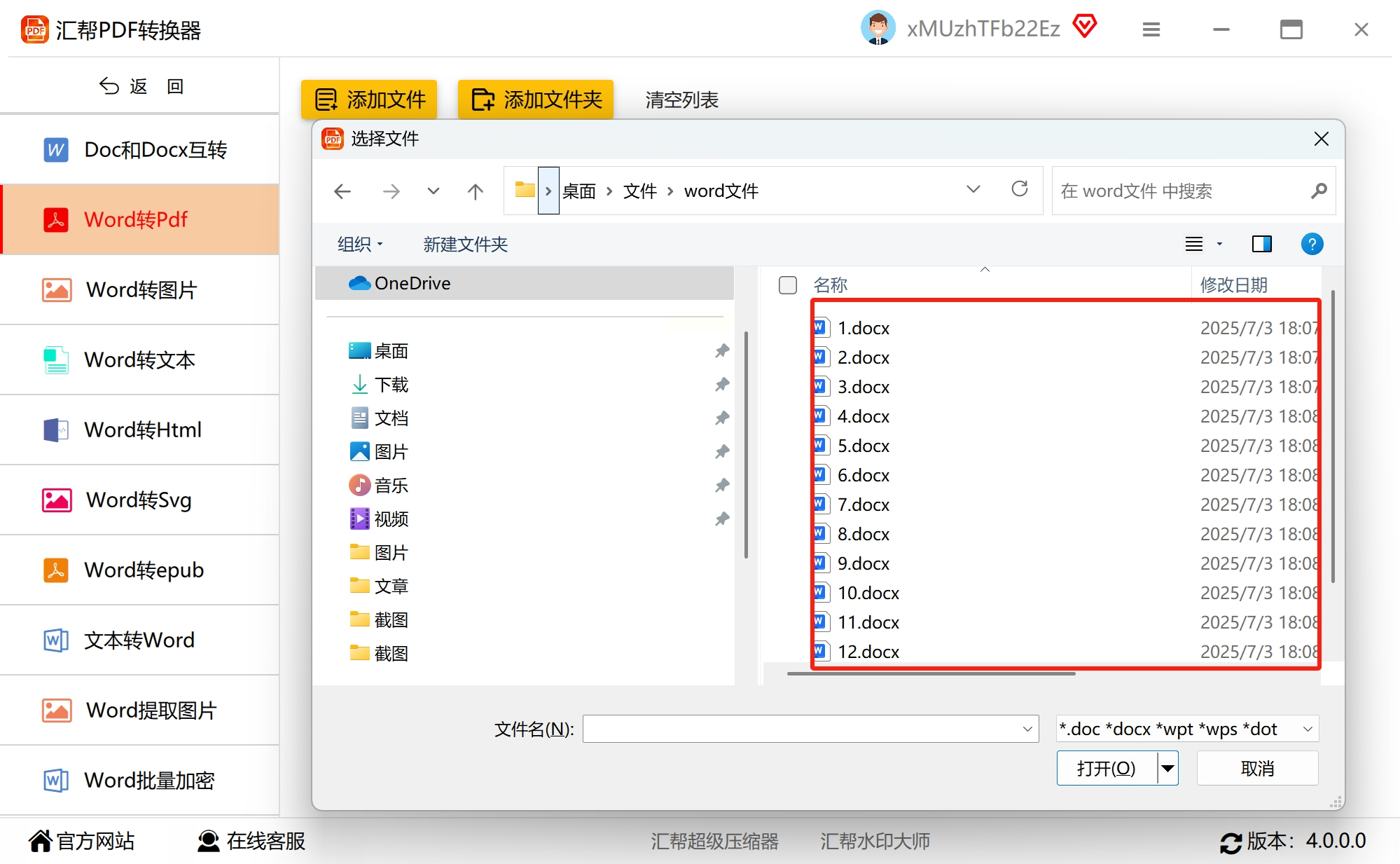This screenshot has width=1400, height=864.
Task: Open the Doc和Docx互转 menu item
Action: pyautogui.click(x=139, y=149)
